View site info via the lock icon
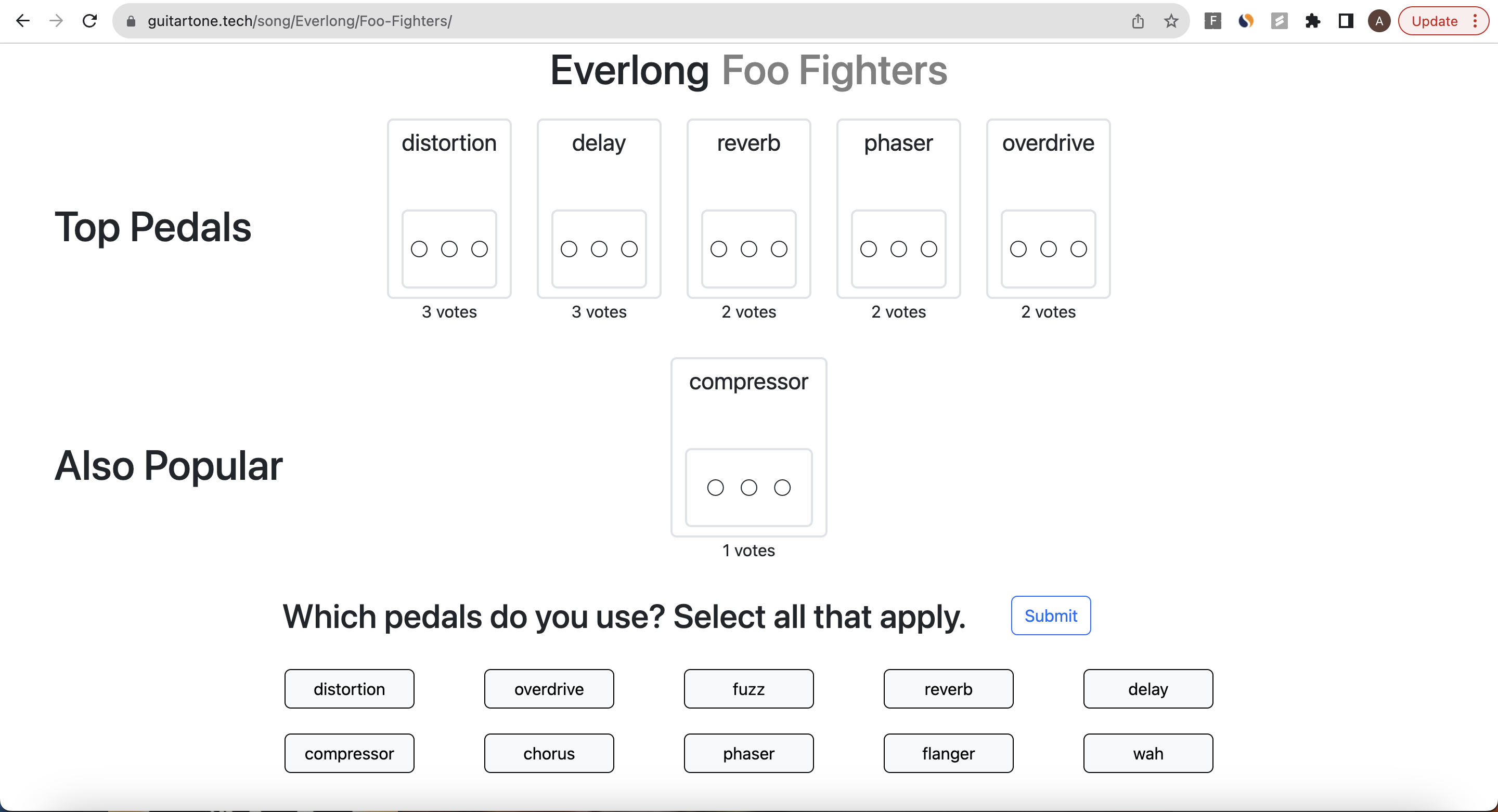1498x812 pixels. 131,21
